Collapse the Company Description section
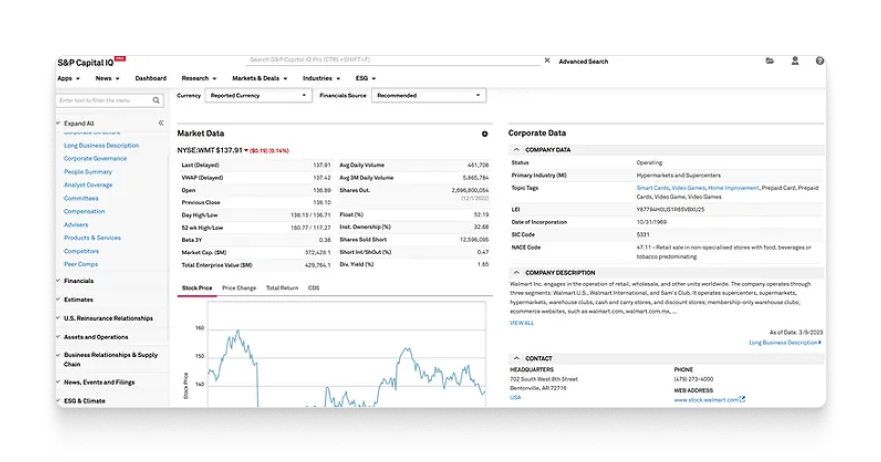This screenshot has height=462, width=881. tap(516, 272)
